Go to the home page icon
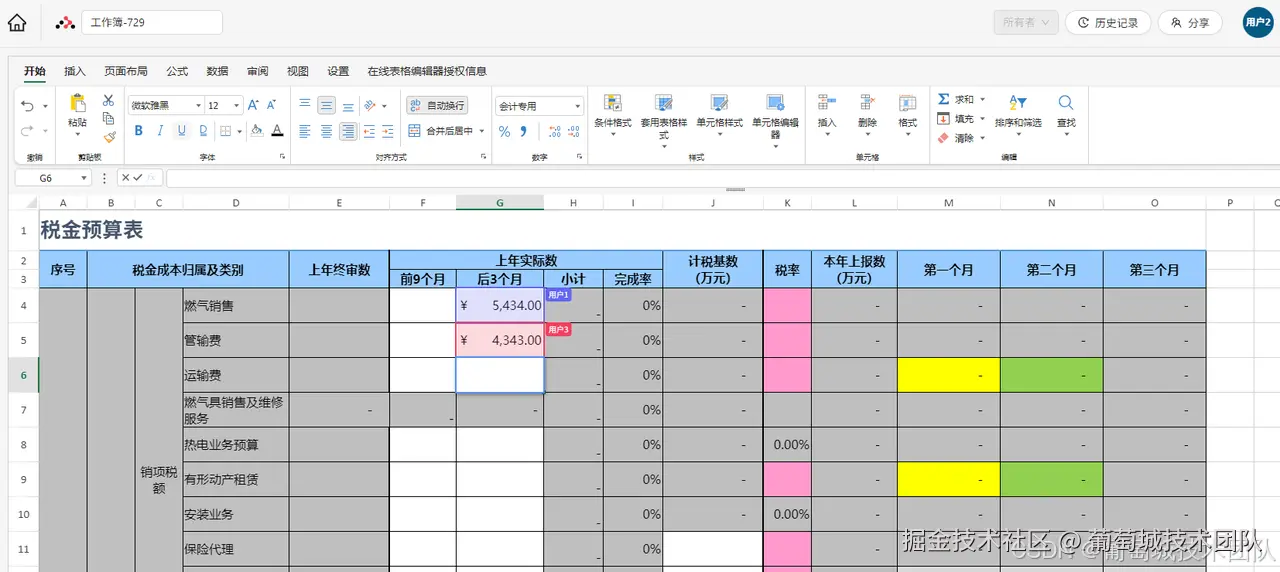This screenshot has width=1280, height=572. pyautogui.click(x=17, y=22)
